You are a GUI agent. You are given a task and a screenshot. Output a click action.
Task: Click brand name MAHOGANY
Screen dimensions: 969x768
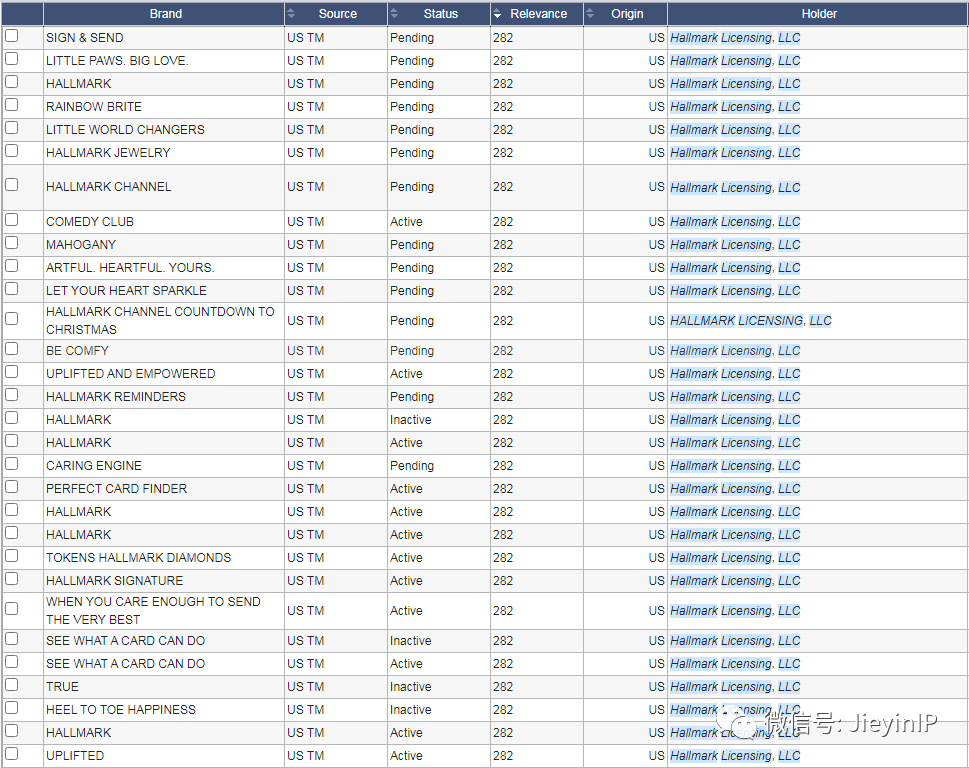(81, 245)
